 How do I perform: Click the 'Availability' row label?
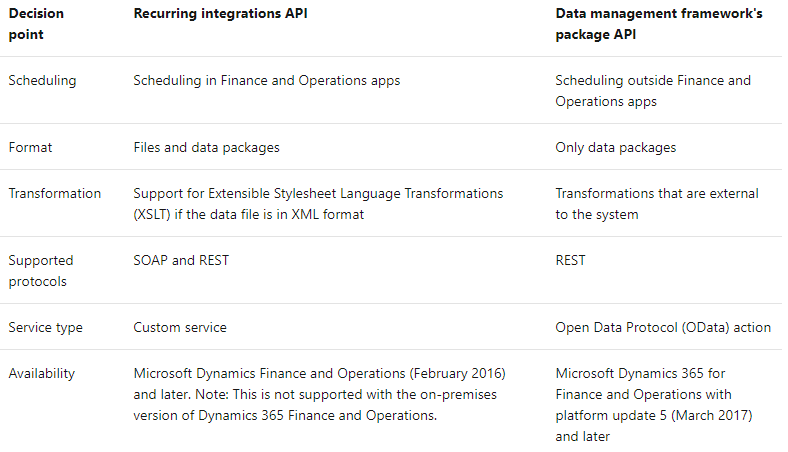(42, 373)
